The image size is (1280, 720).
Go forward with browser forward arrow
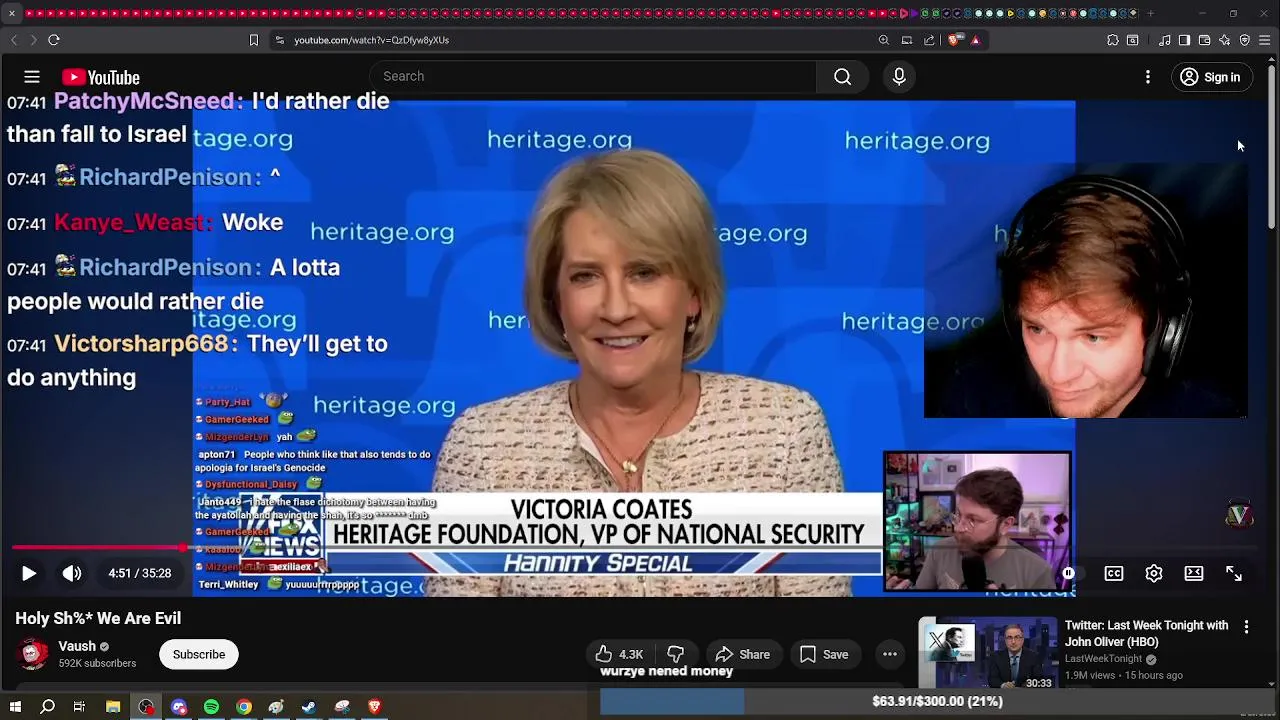(x=33, y=40)
